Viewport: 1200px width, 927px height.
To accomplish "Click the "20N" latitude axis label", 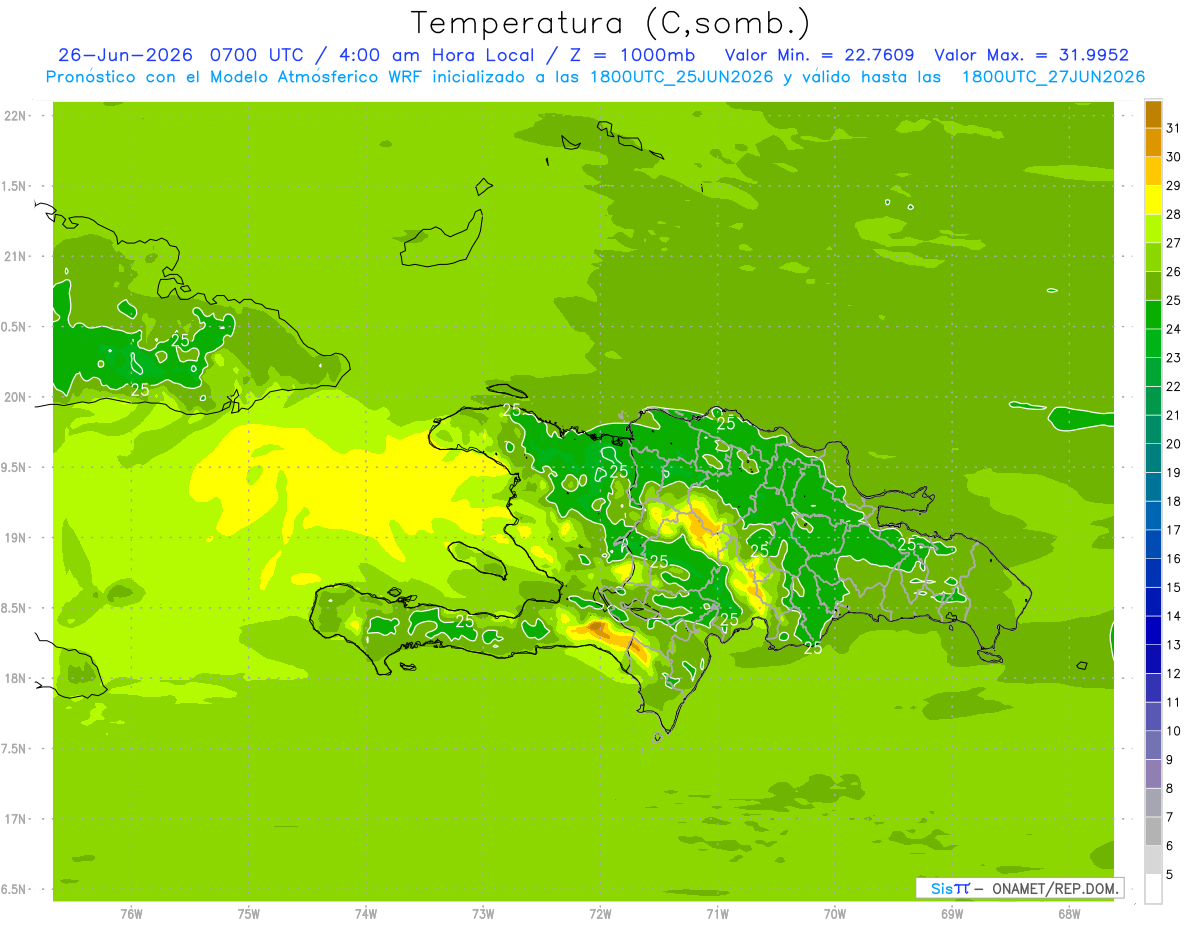I will tap(15, 397).
